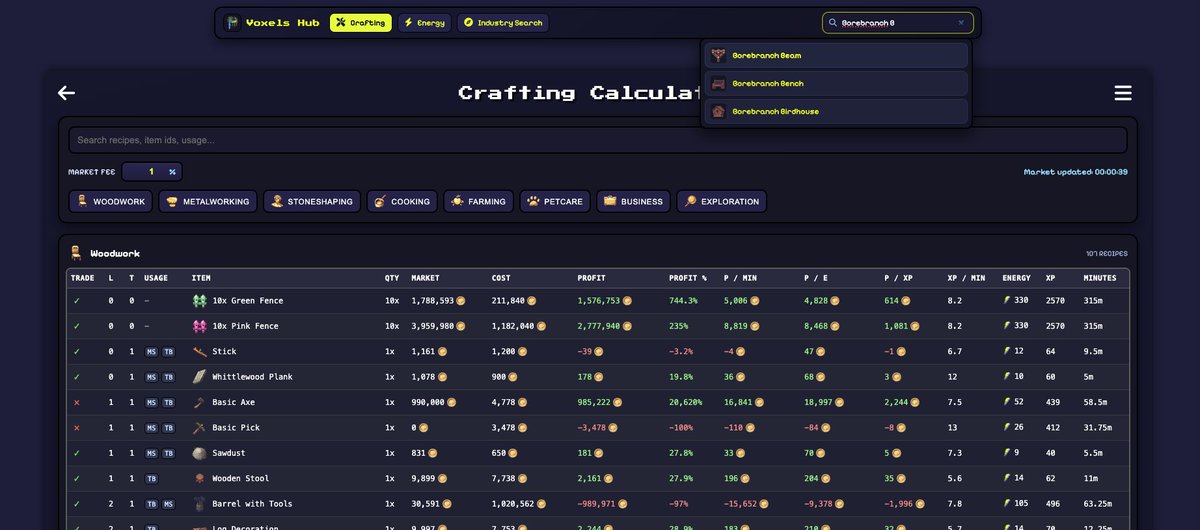Sort by the MARKET column header
Screen dimensions: 1200x530
425,278
